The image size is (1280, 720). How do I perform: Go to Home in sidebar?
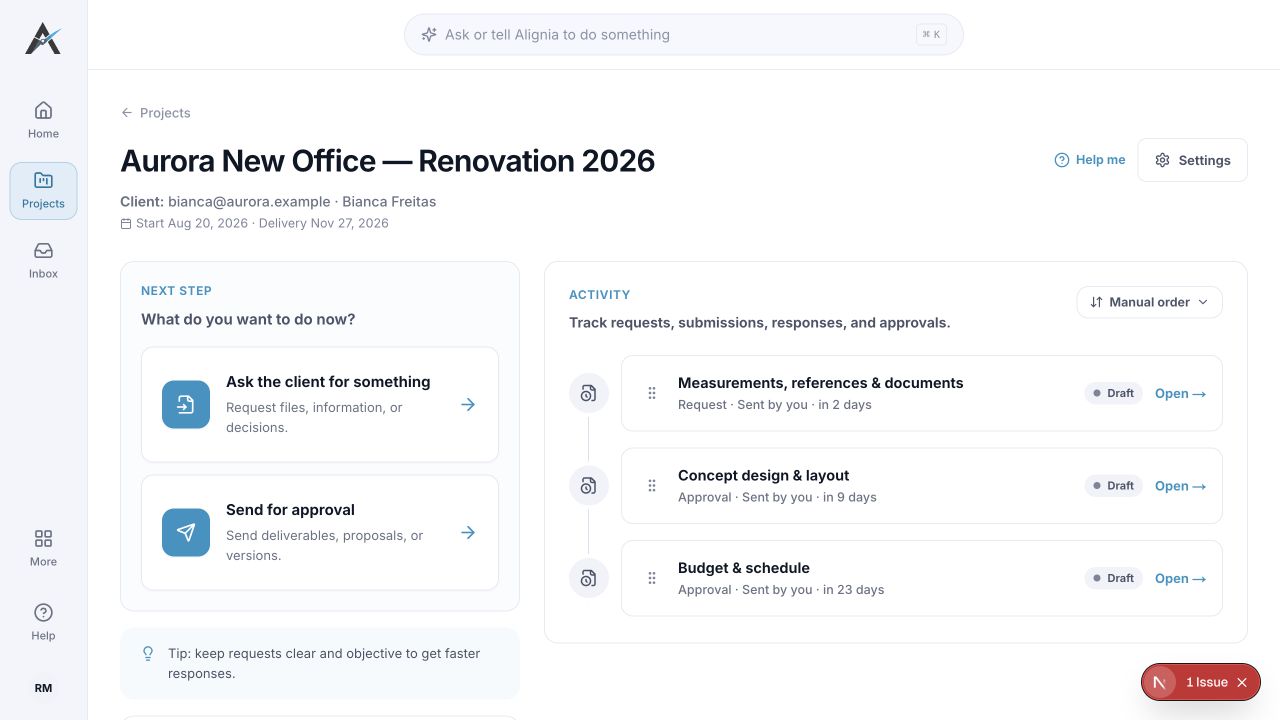coord(43,120)
